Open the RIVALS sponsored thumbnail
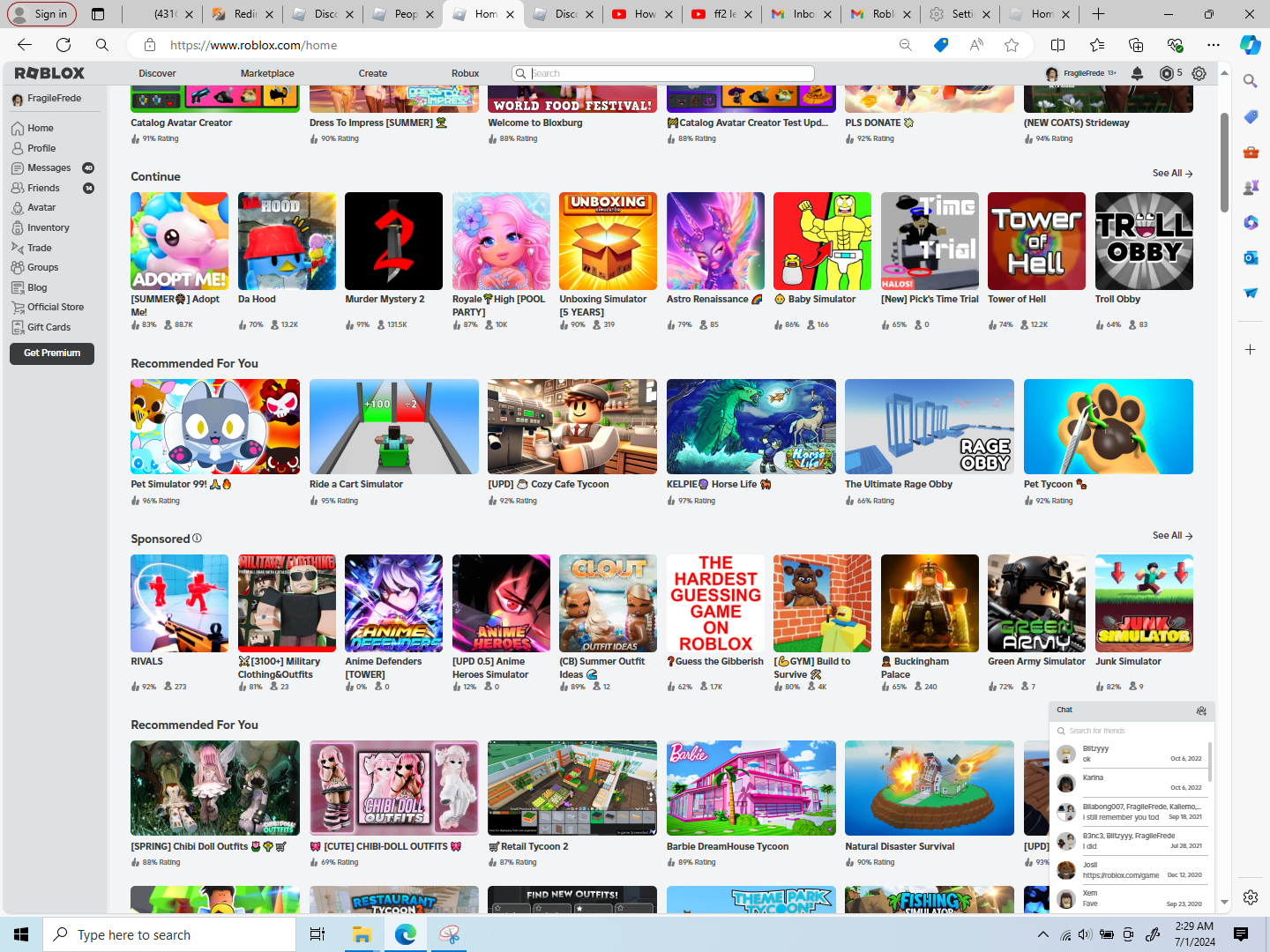This screenshot has width=1270, height=952. (179, 603)
